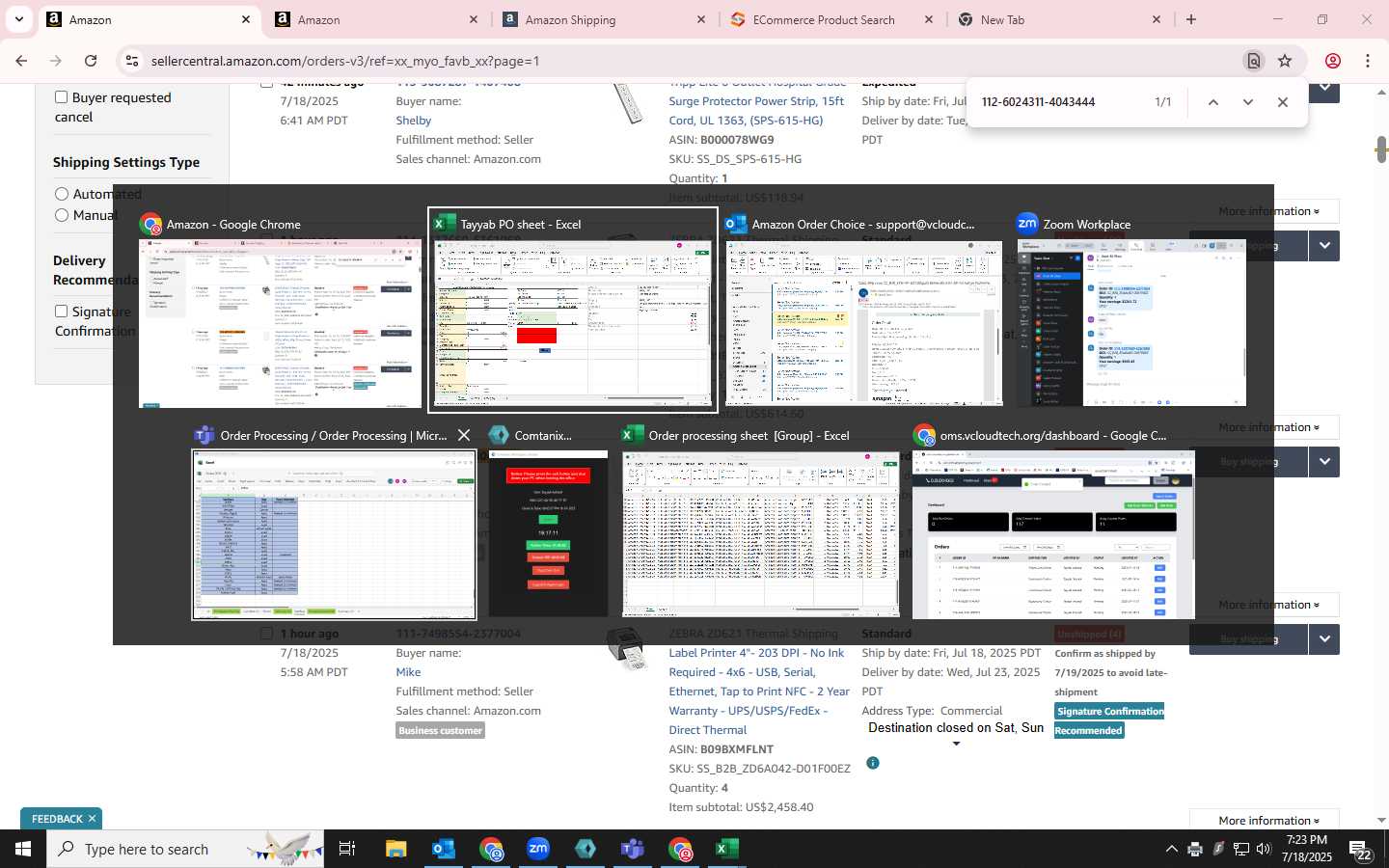Screen dimensions: 1389x868
Task: Open the Chrome three-dot menu
Action: pos(1368,61)
